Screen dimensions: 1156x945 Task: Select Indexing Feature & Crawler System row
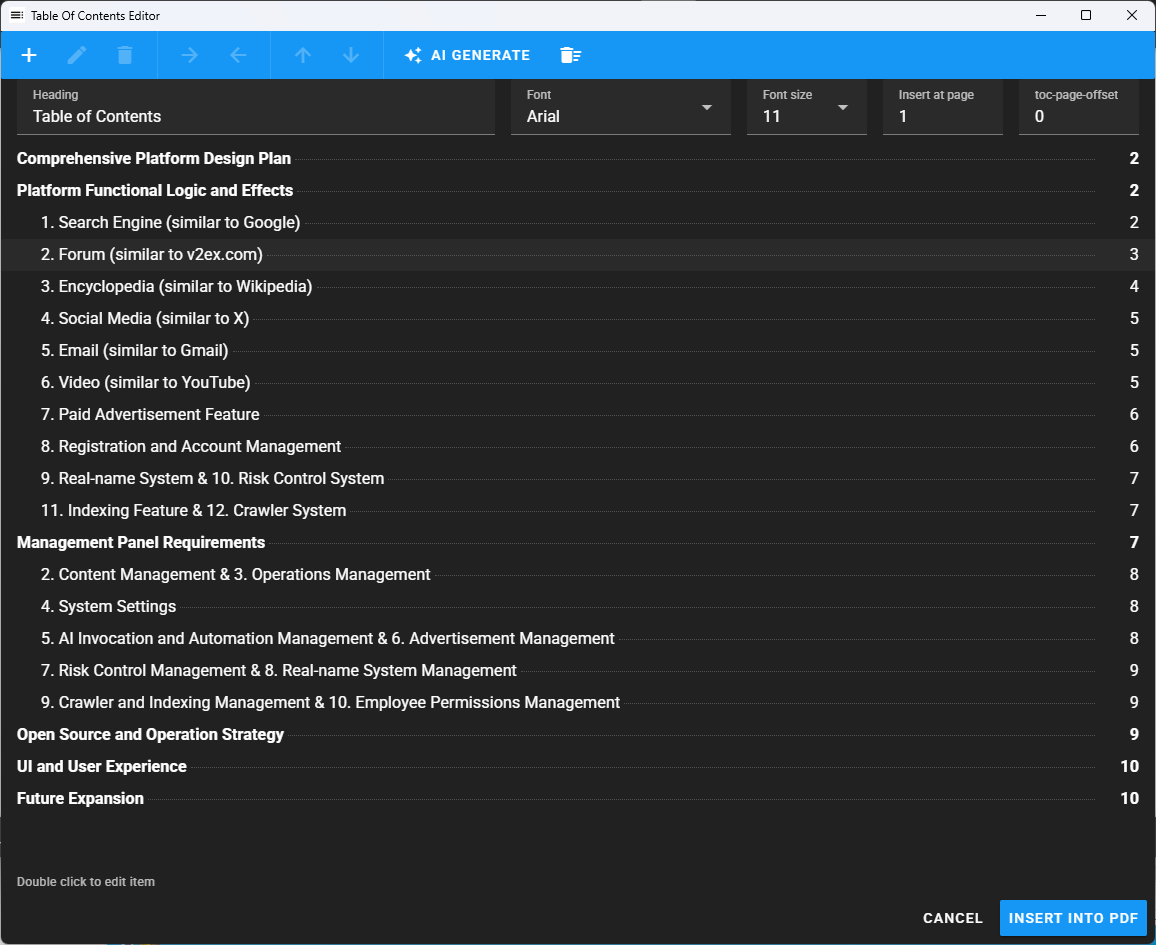click(x=578, y=510)
